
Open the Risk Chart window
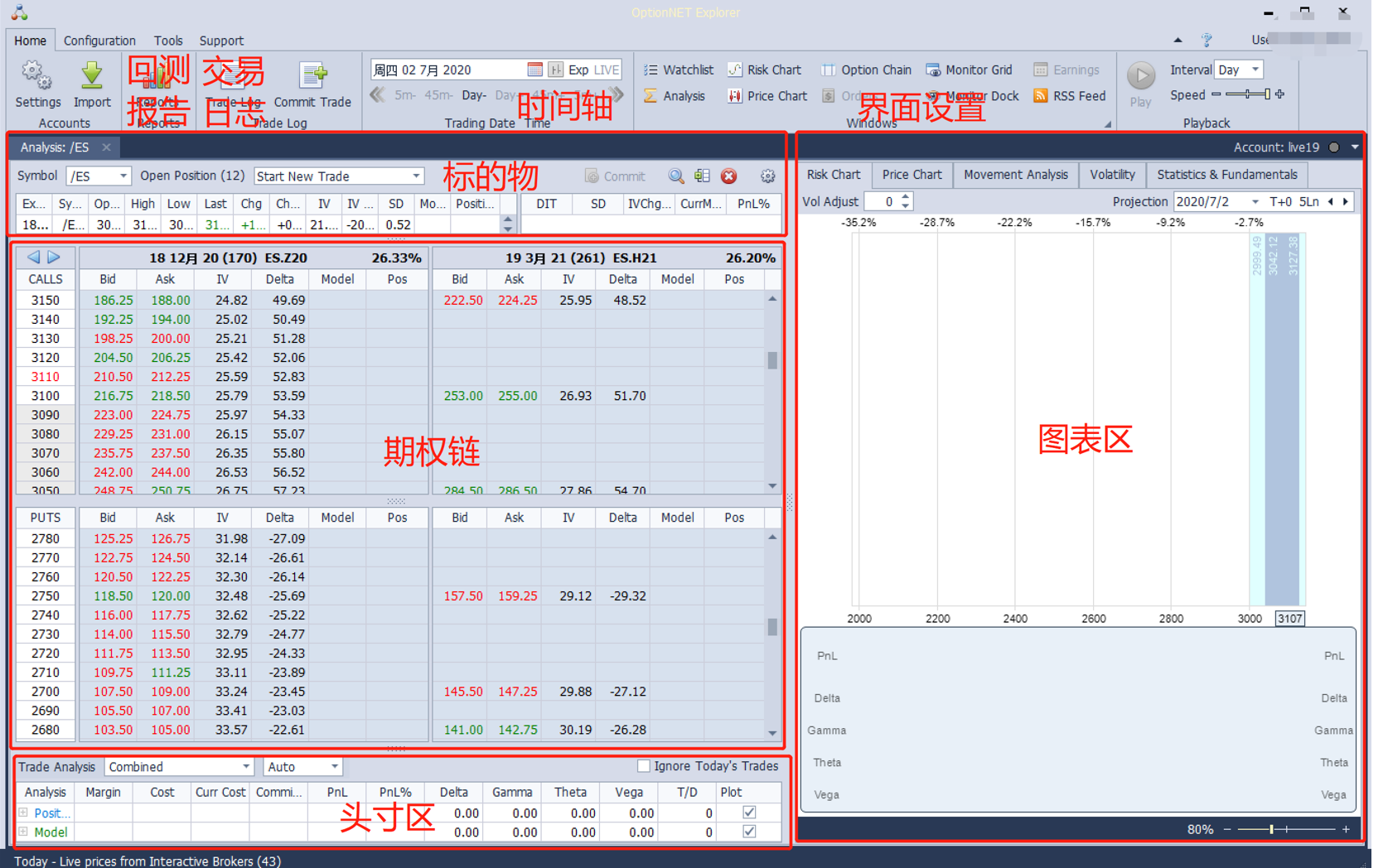tap(764, 70)
